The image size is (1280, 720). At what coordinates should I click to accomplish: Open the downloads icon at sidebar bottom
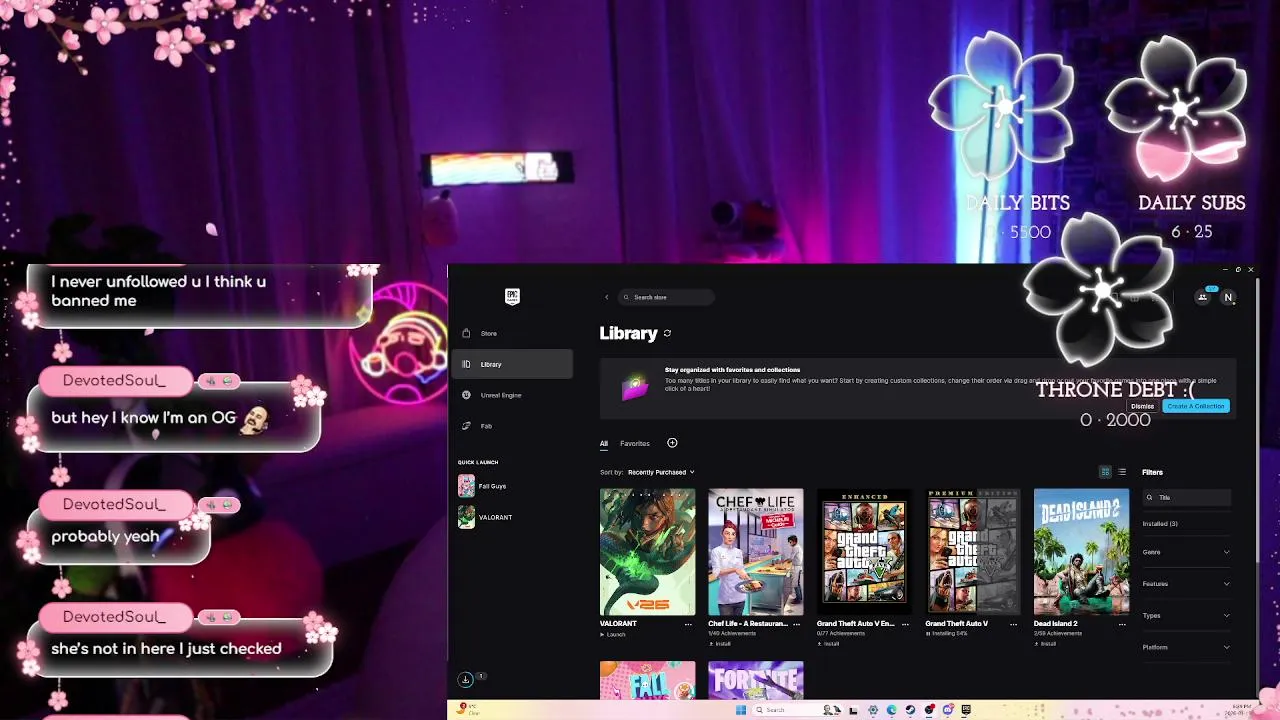[x=465, y=680]
